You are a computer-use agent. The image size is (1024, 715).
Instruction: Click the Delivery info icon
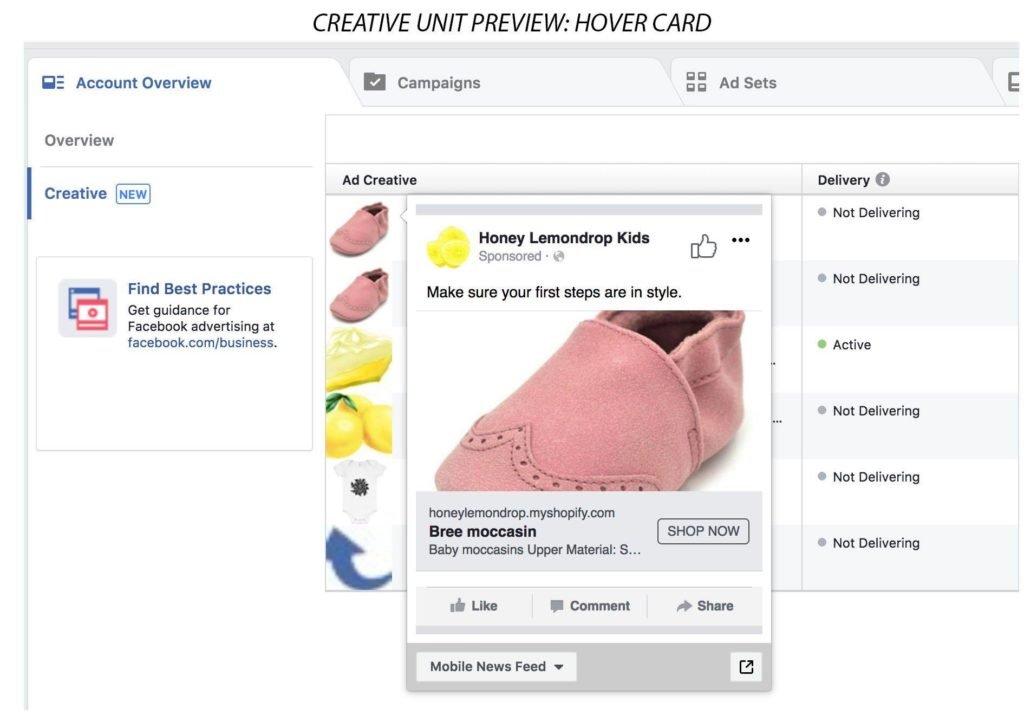[882, 179]
